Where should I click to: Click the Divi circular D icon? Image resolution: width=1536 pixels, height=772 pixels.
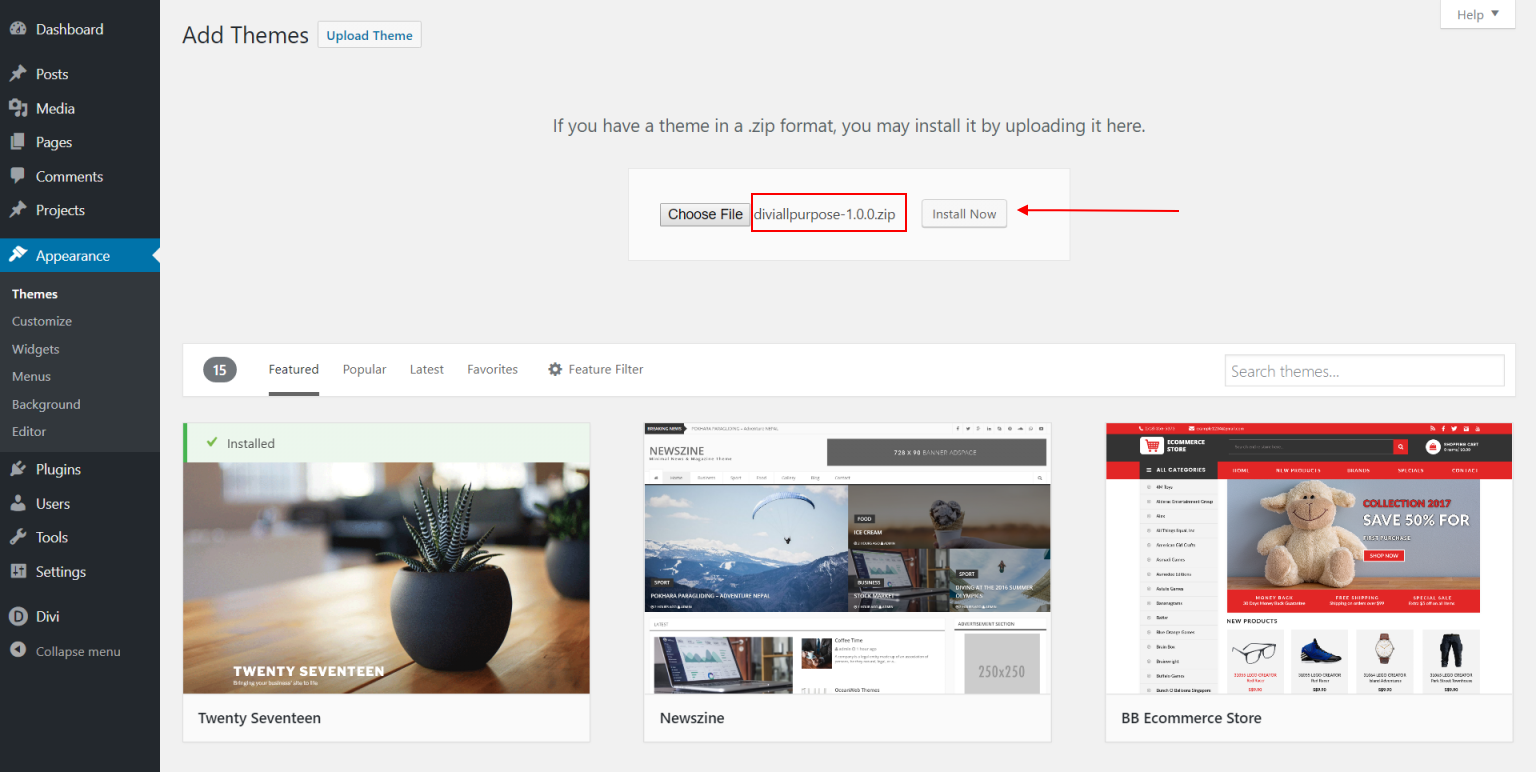tap(18, 616)
